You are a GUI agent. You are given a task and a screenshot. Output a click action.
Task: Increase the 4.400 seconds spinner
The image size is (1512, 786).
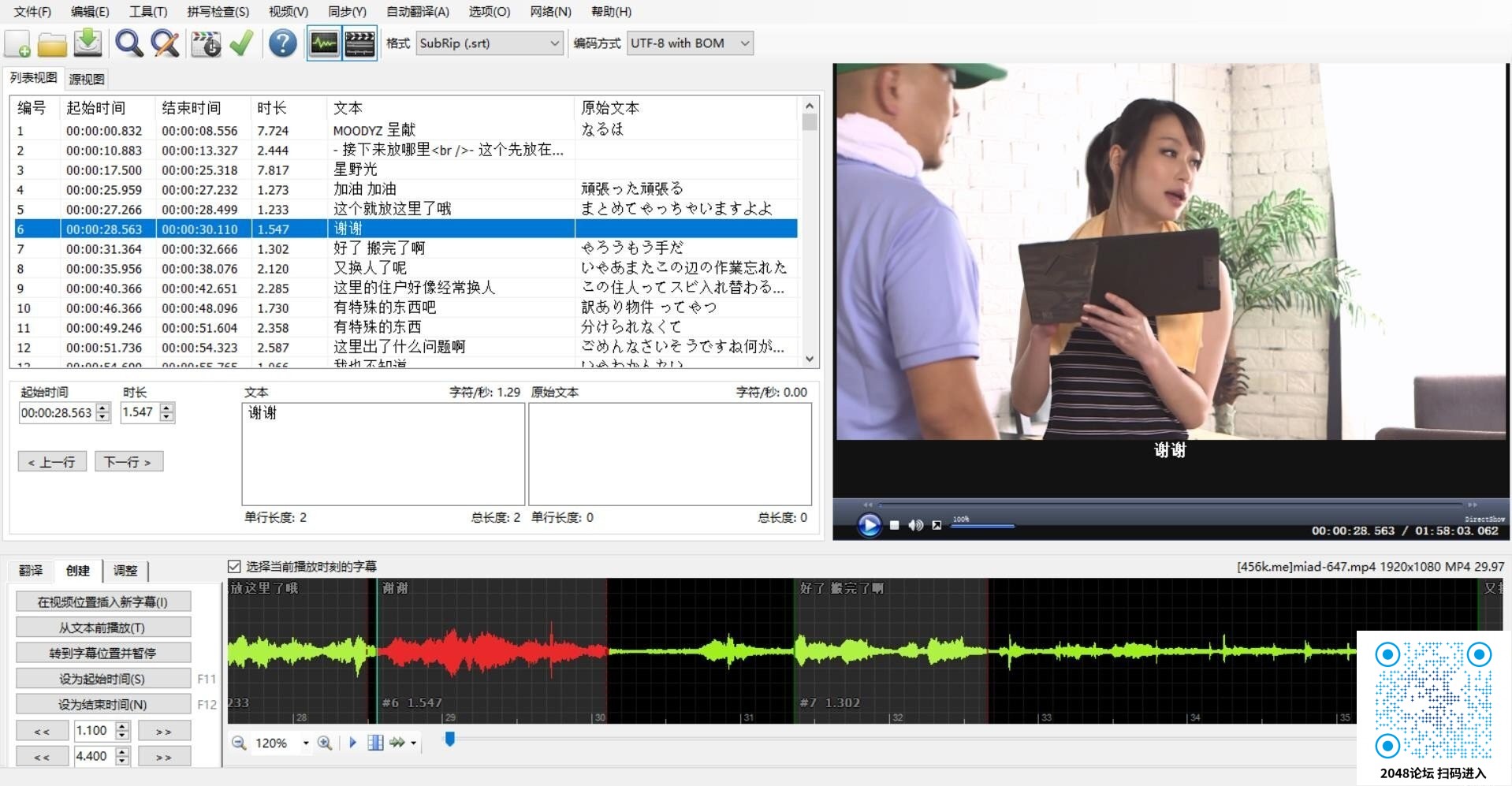coord(122,751)
